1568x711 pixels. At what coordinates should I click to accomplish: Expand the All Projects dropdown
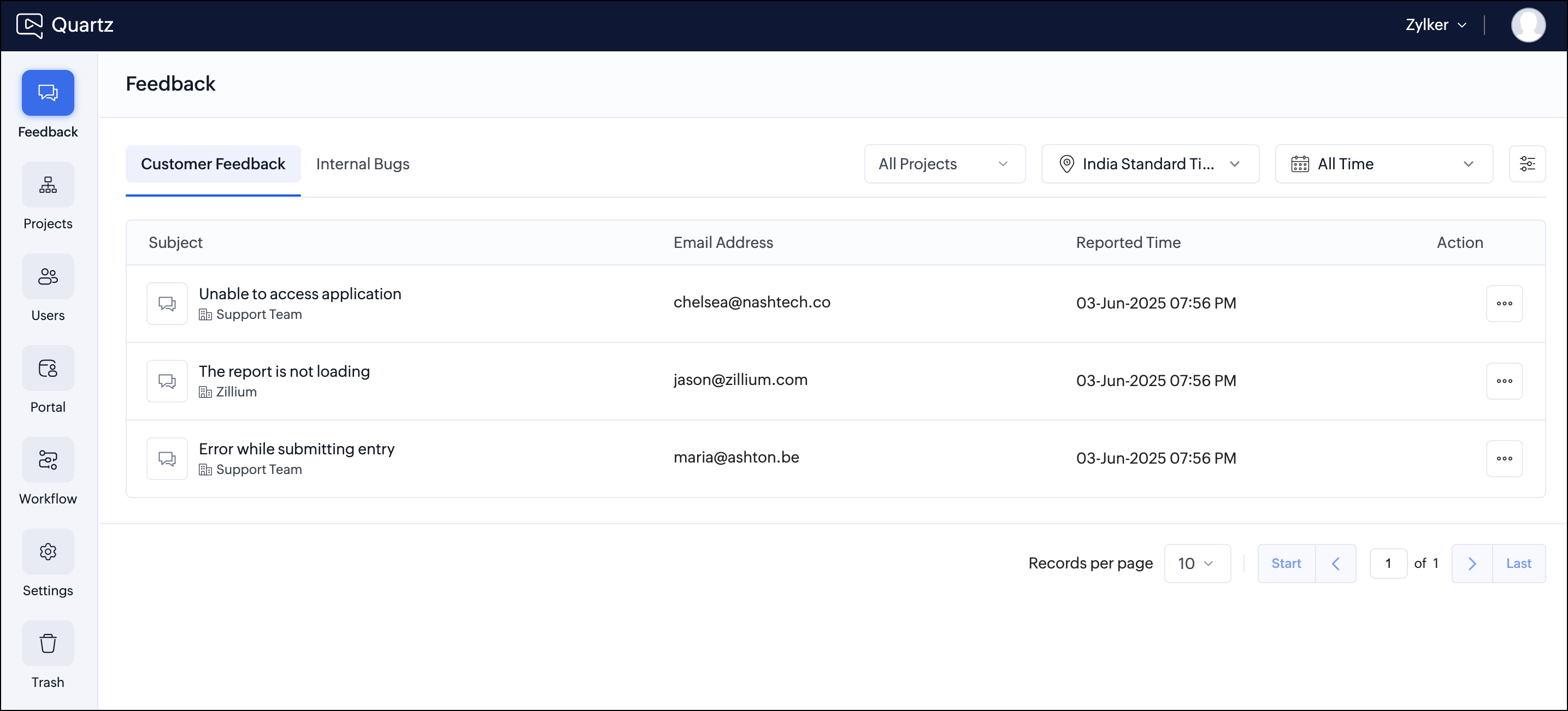tap(944, 164)
